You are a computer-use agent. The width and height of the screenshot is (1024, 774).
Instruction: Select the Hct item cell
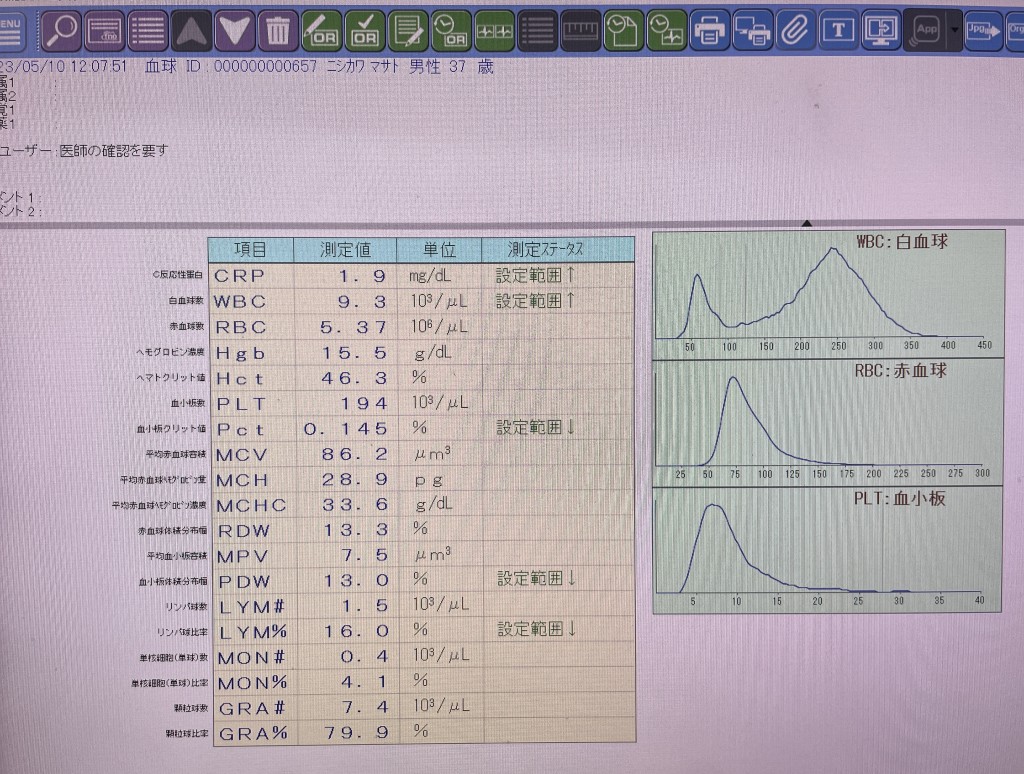pyautogui.click(x=252, y=378)
